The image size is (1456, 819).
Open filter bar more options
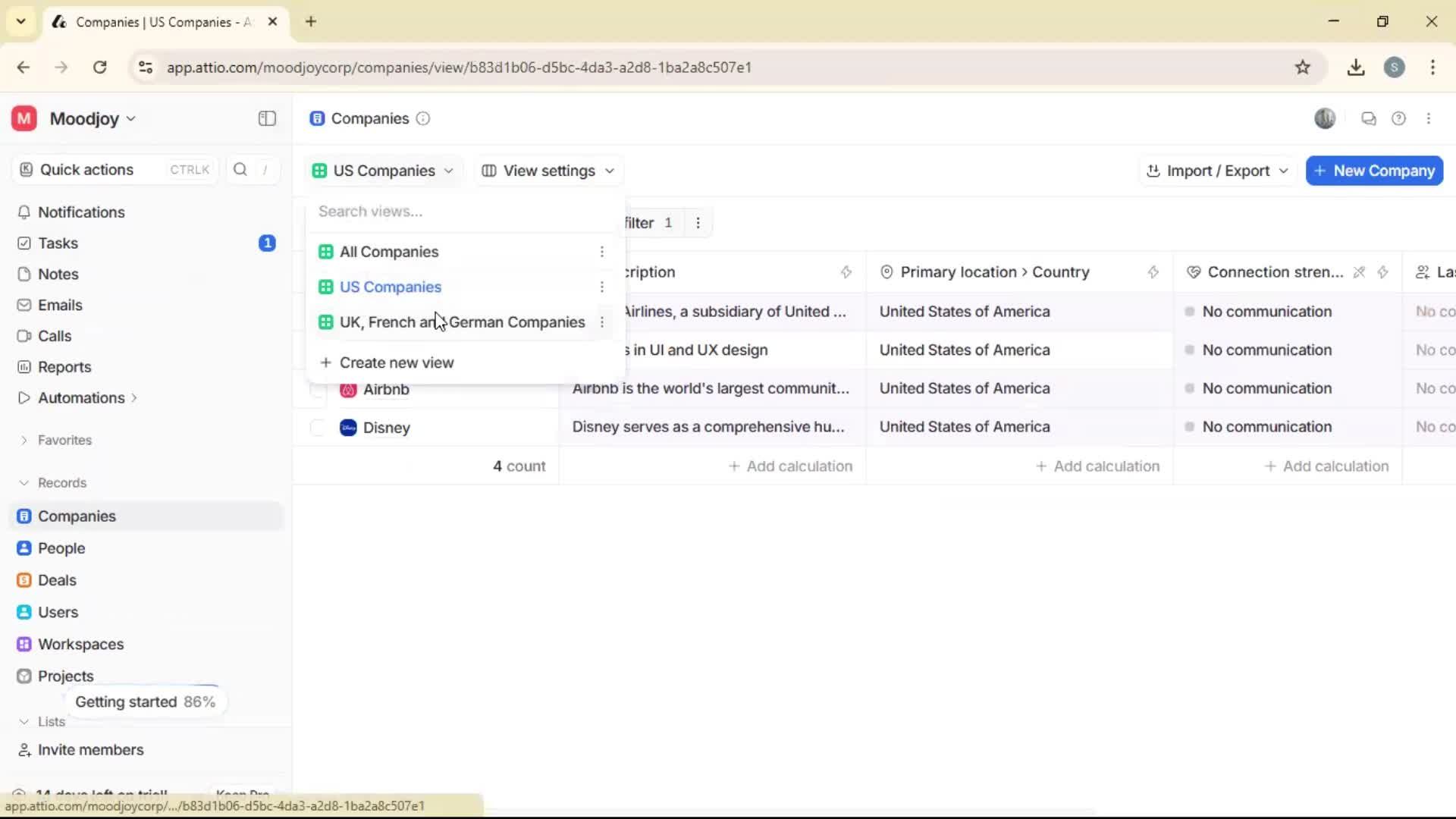tap(698, 223)
